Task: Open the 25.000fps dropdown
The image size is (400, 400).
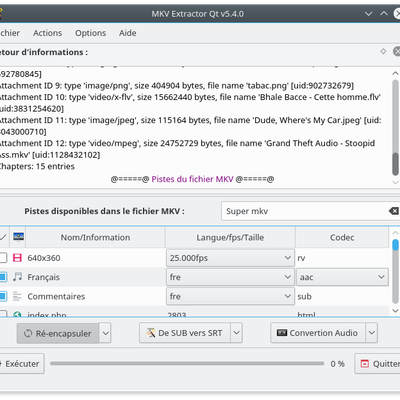Action: [x=230, y=258]
